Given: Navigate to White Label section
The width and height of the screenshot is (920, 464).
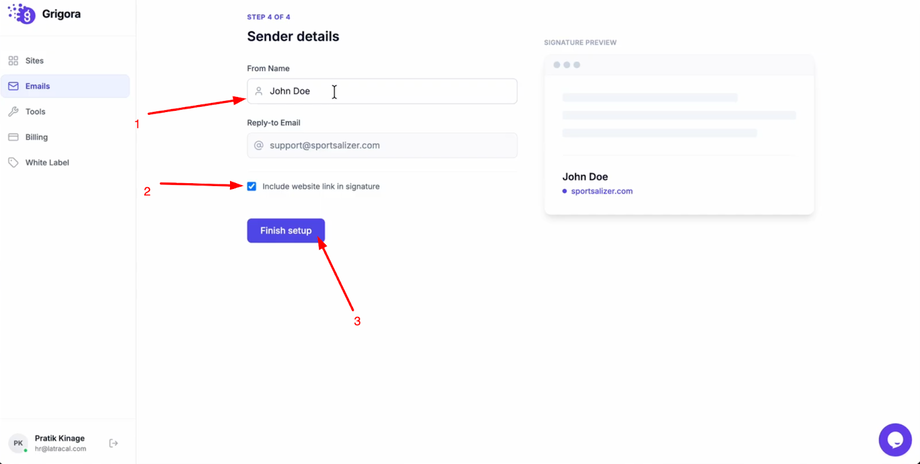Looking at the screenshot, I should click(47, 162).
